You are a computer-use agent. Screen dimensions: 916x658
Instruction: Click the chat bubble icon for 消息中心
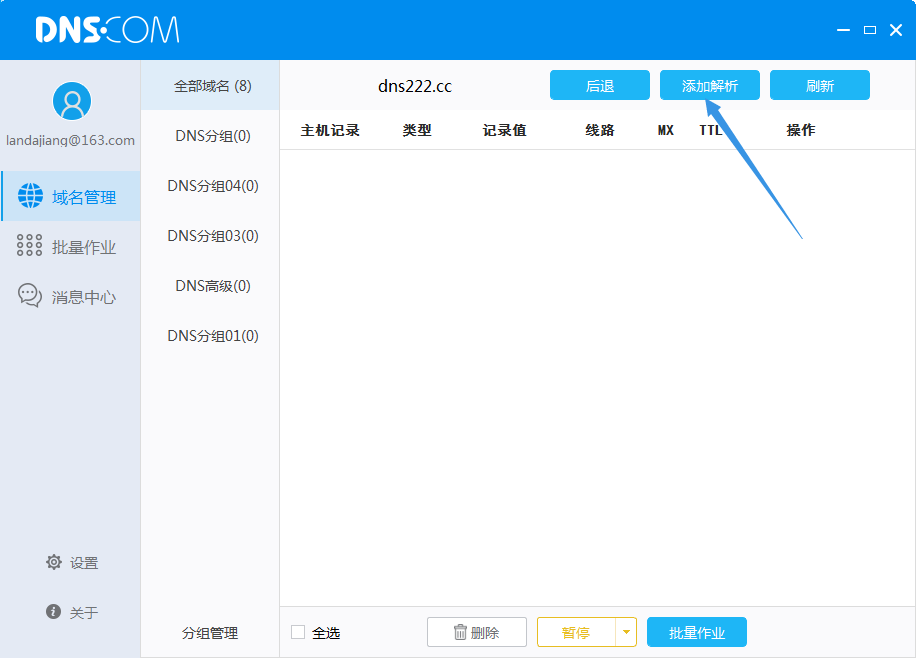click(x=30, y=296)
